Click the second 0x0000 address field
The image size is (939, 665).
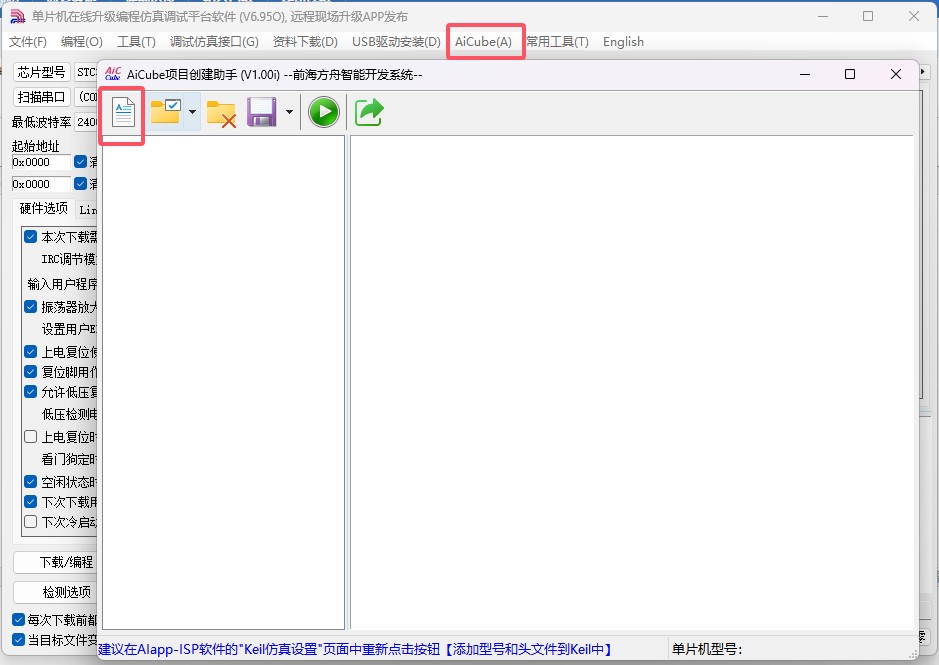41,184
